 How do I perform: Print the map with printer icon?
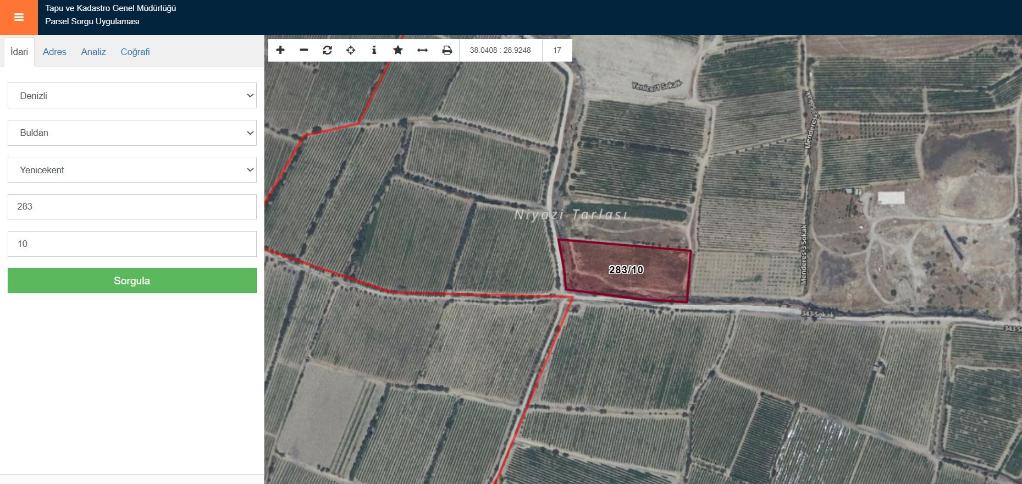[447, 50]
